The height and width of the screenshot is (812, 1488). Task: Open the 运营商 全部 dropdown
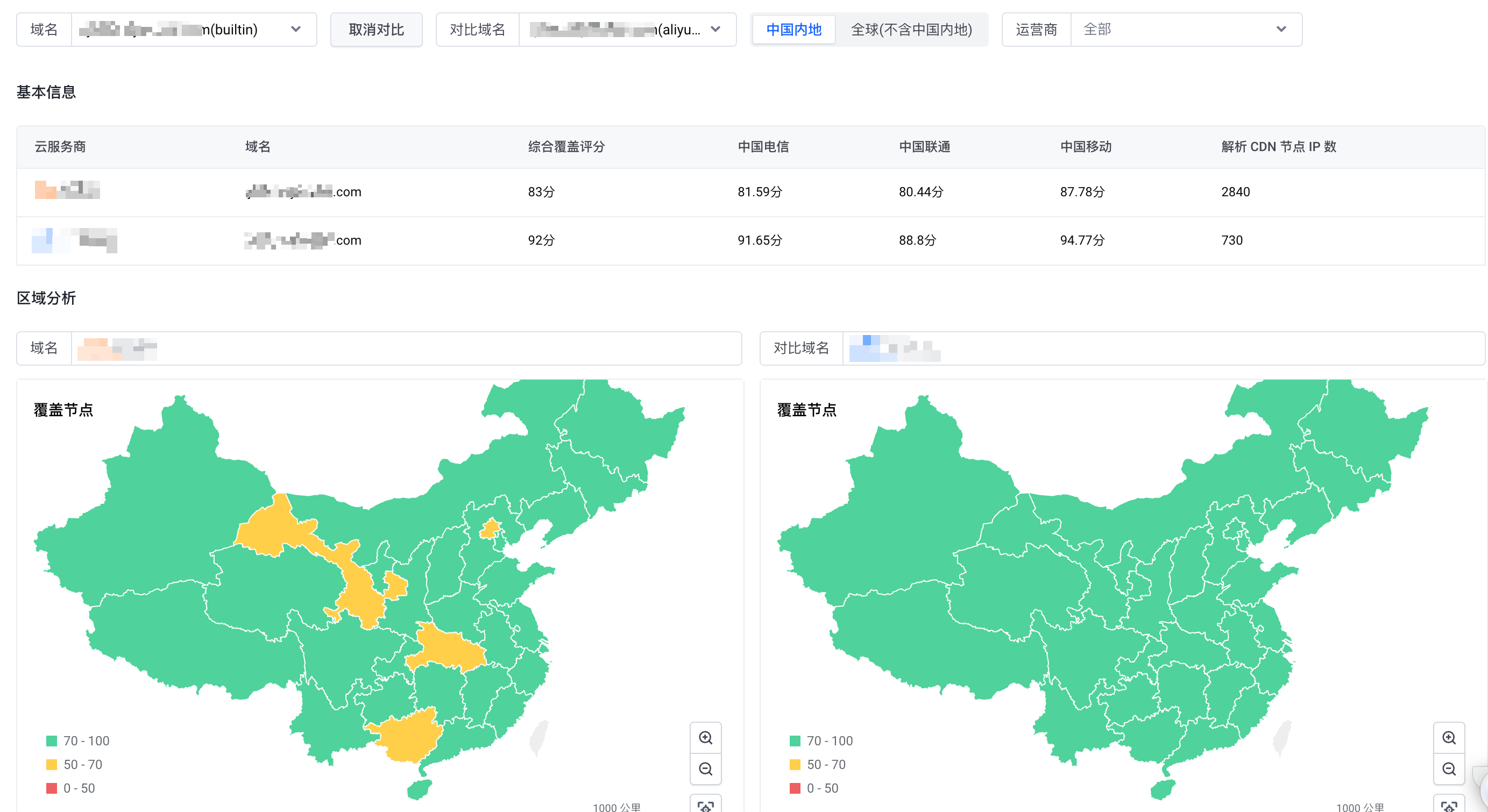coord(1185,30)
